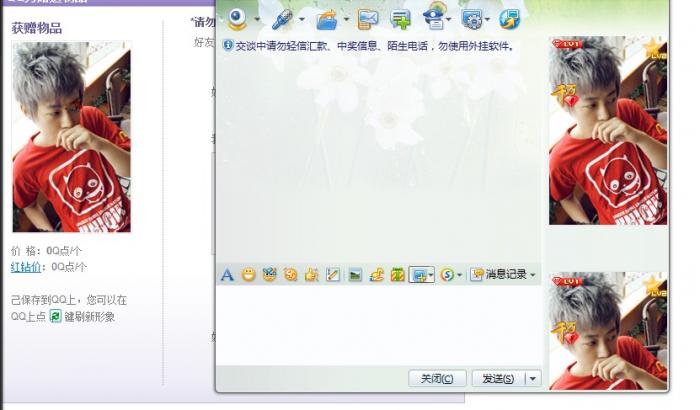The height and width of the screenshot is (410, 700).
Task: Open the smiley emoticon picker
Action: pos(248,275)
